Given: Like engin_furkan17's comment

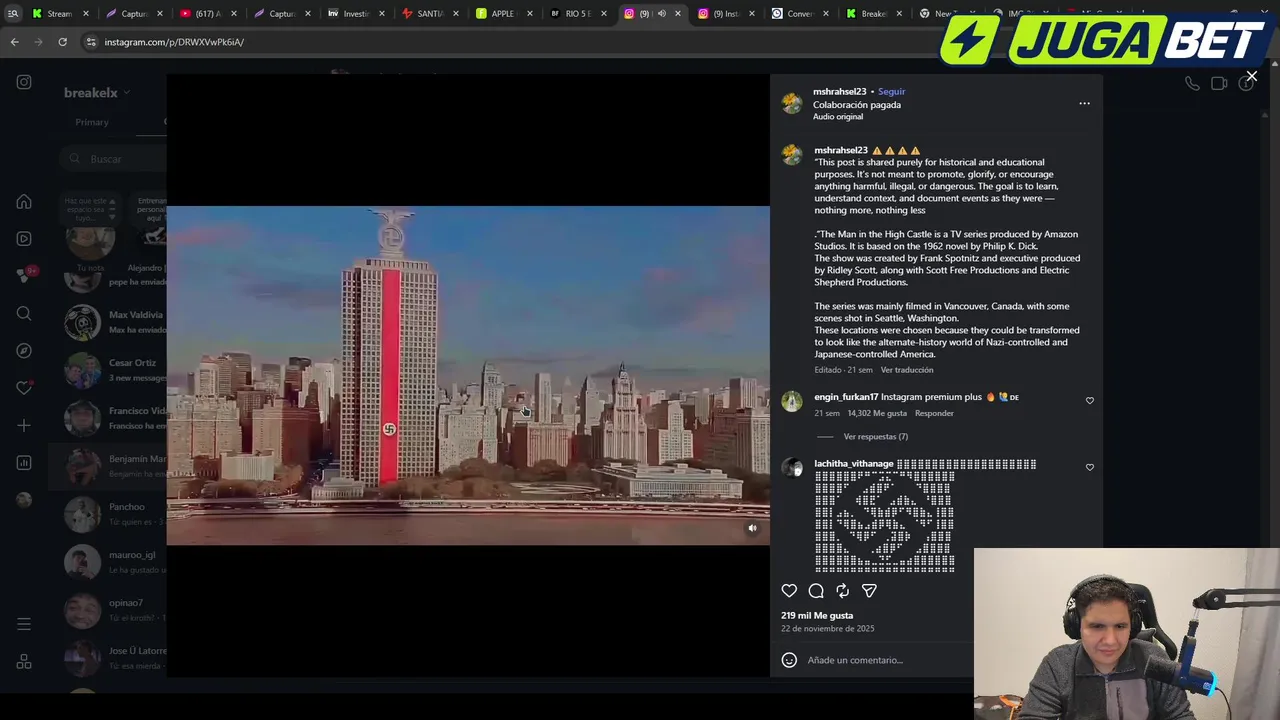Looking at the screenshot, I should [1090, 401].
